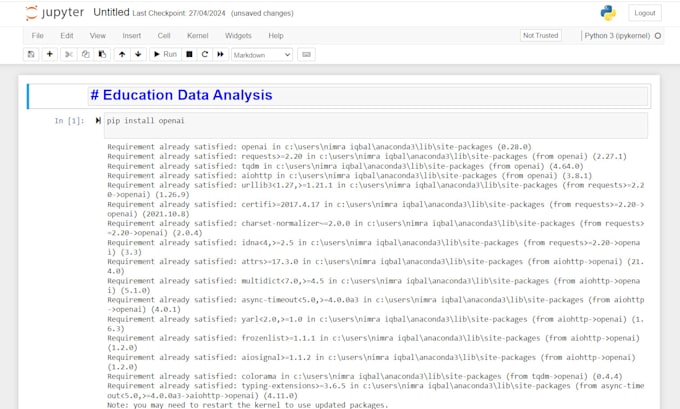Screen dimensions: 680x409
Task: Click the Python 3 (ipykernel) label
Action: pyautogui.click(x=617, y=36)
